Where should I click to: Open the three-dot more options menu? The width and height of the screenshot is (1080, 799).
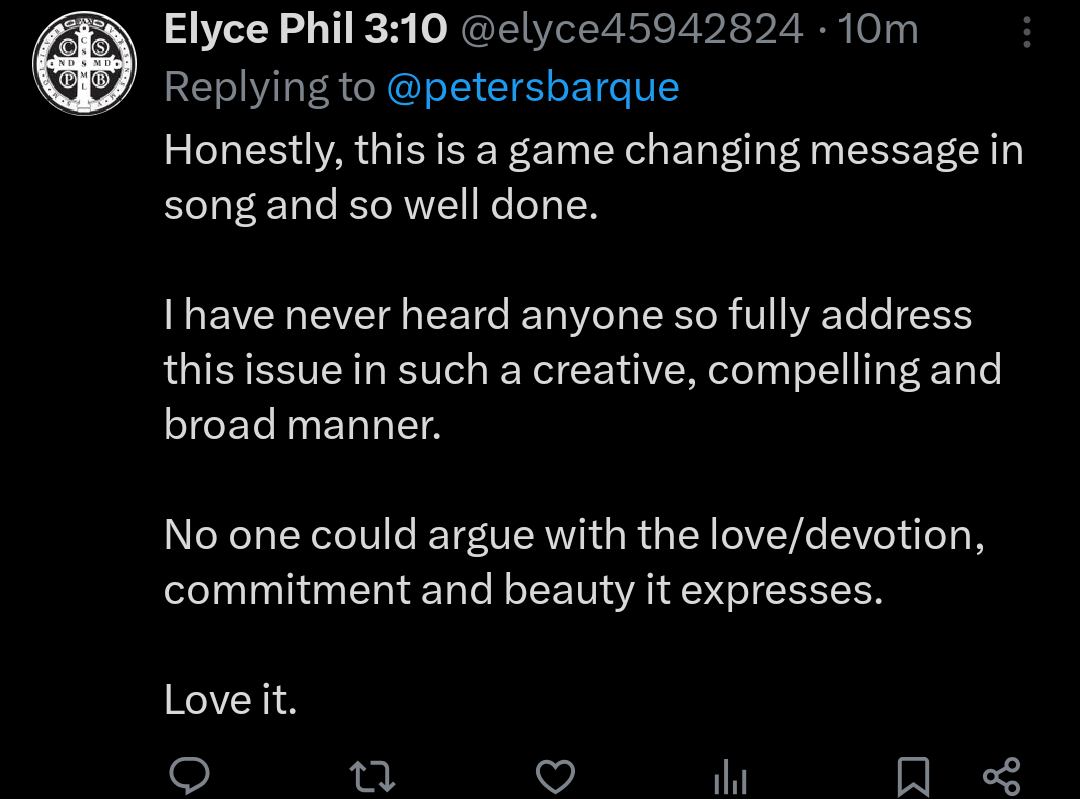[1027, 34]
